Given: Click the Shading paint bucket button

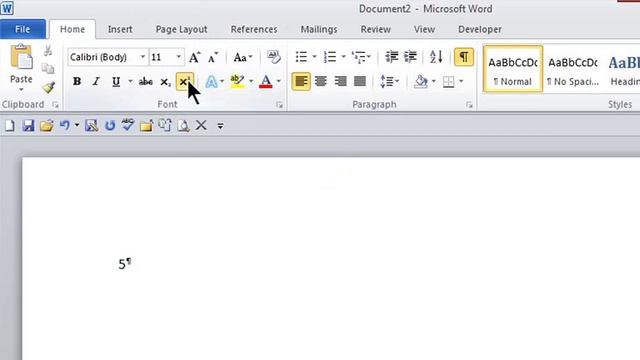Looking at the screenshot, I should tap(420, 82).
